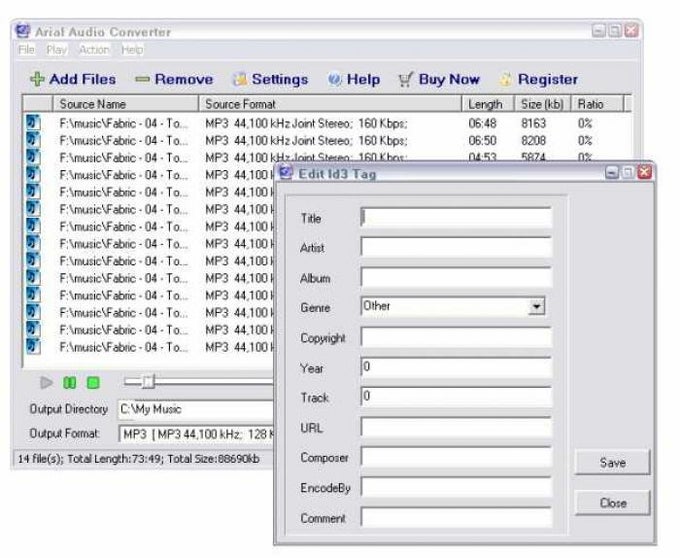This screenshot has height=558, width=680.
Task: Open Settings from the toolbar
Action: (x=271, y=79)
